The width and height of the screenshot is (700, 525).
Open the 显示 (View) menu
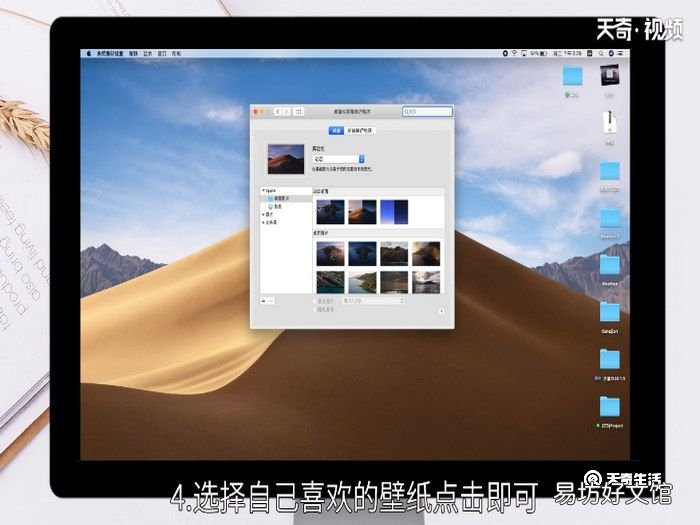147,53
